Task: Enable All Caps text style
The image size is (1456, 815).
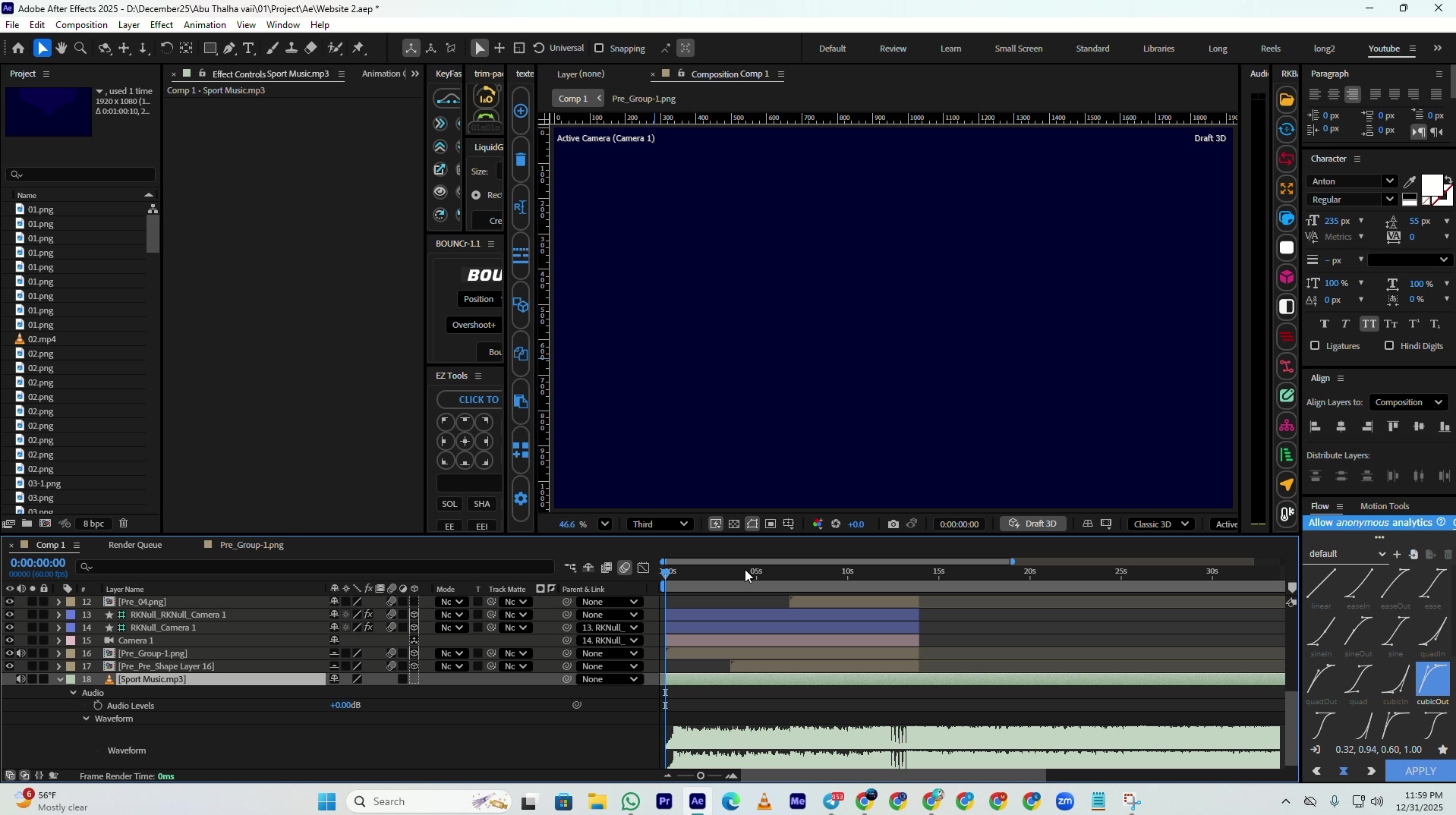Action: pos(1369,324)
